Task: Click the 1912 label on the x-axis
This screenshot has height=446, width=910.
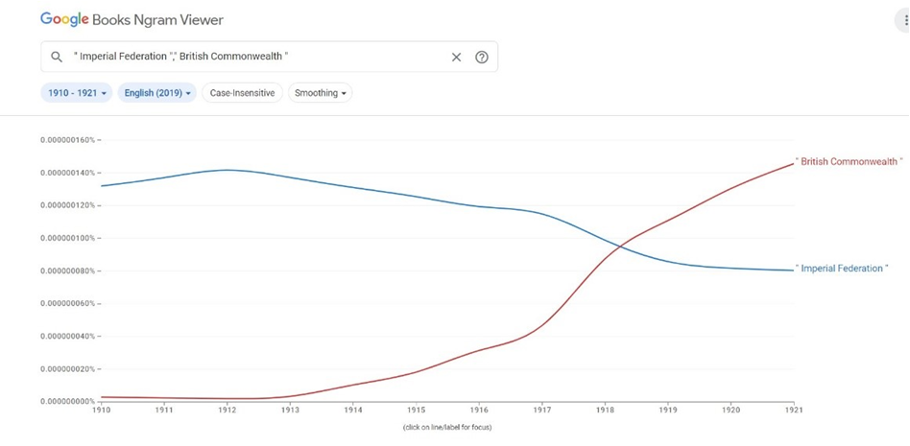Action: 227,410
